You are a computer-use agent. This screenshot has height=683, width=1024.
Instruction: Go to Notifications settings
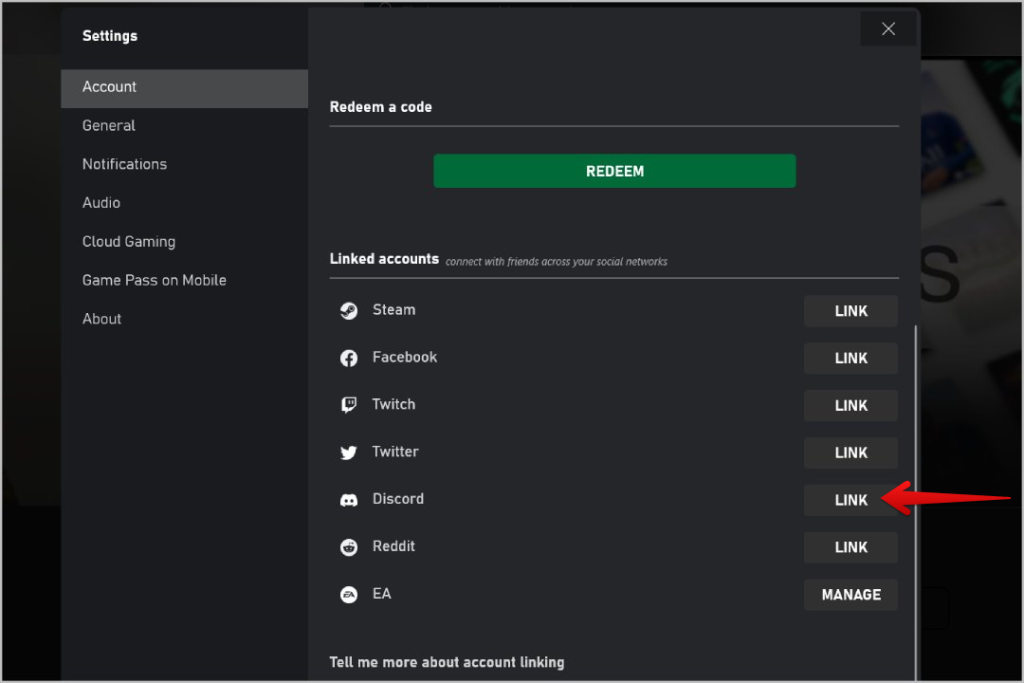184,164
